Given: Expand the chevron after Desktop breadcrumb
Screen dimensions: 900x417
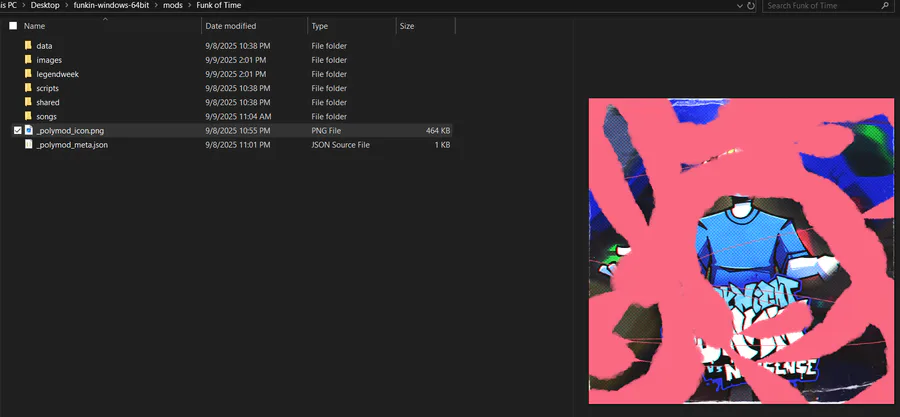Looking at the screenshot, I should (67, 6).
